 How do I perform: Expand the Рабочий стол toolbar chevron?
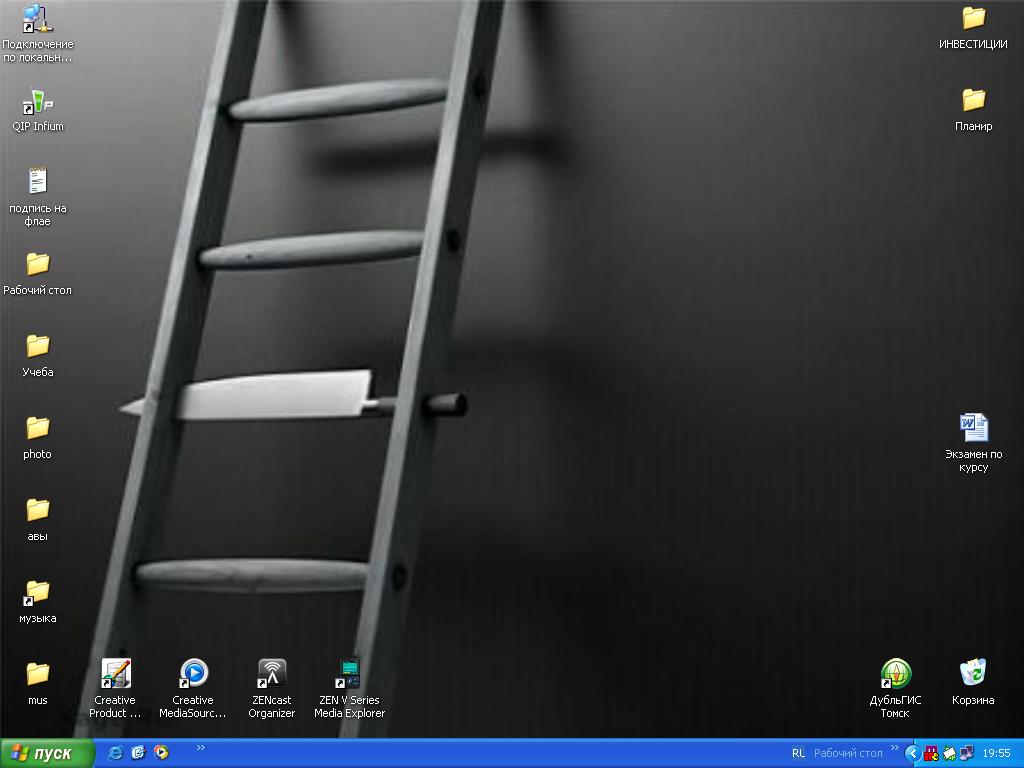pos(895,748)
